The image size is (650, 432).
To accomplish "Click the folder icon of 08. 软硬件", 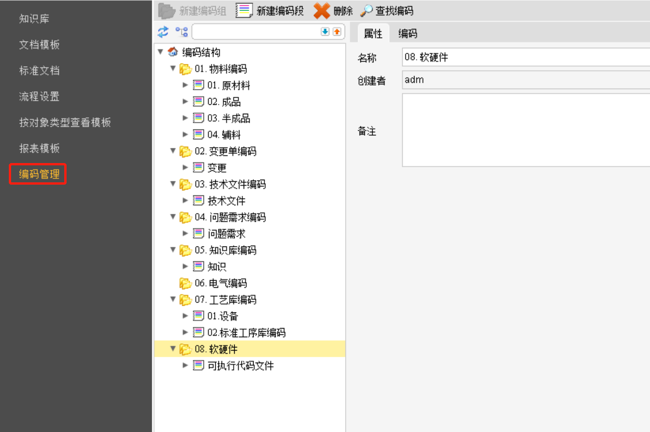I will [x=185, y=349].
